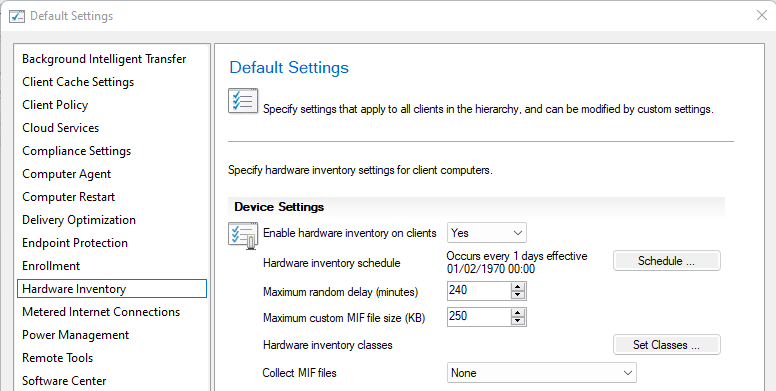Screen dimensions: 776x391
Task: Click the Default Settings title bar icon
Action: click(x=17, y=16)
